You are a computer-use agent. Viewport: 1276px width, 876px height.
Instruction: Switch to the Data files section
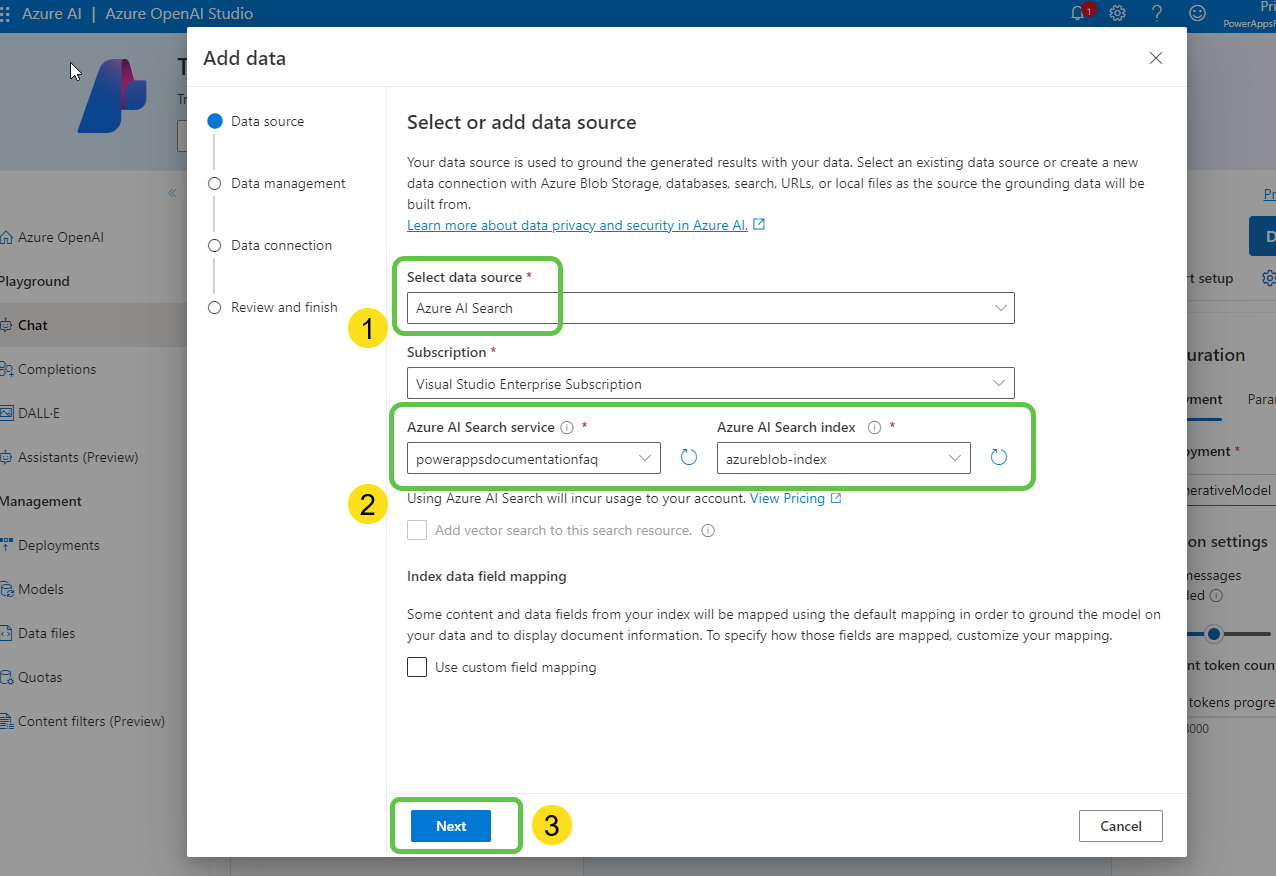click(x=53, y=632)
